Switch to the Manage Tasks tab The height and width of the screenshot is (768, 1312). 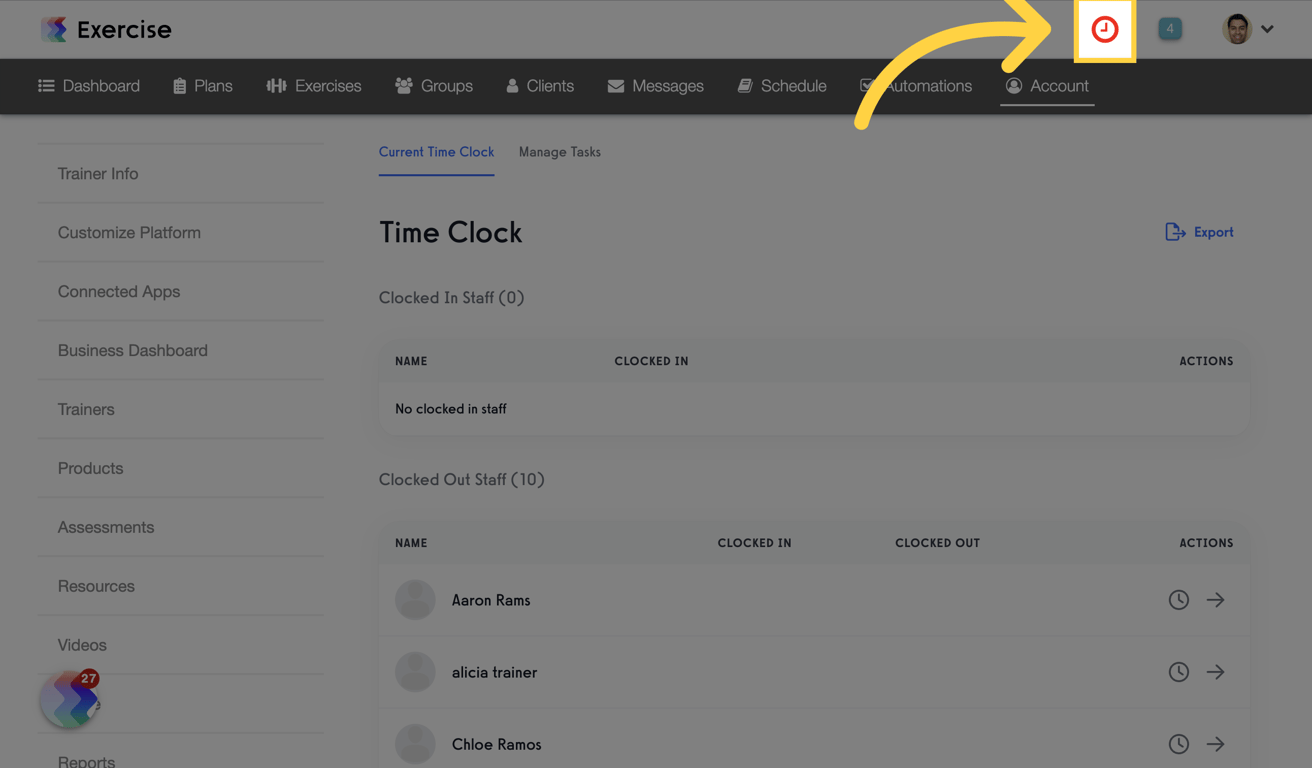[559, 152]
